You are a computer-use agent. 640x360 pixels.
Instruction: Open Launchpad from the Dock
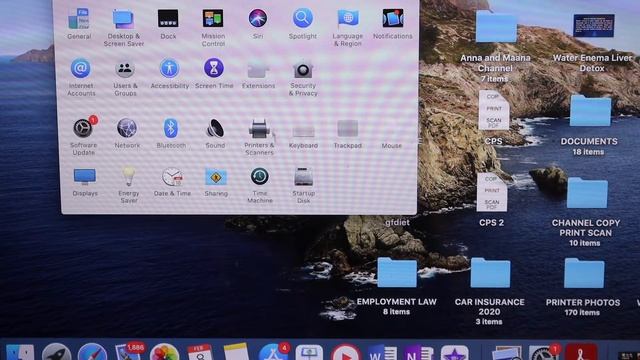click(56, 352)
